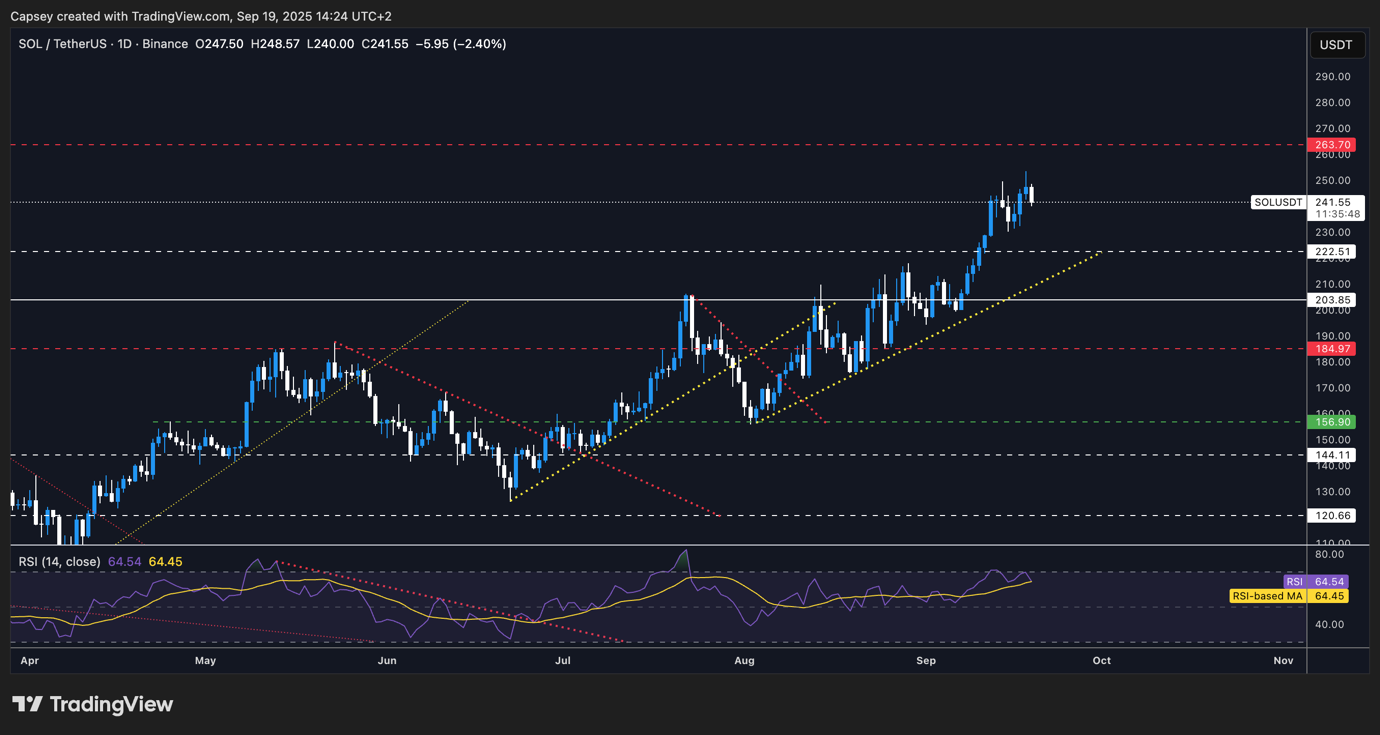Click the 80.00 level on RSI scale
The height and width of the screenshot is (735, 1380).
[x=1330, y=554]
